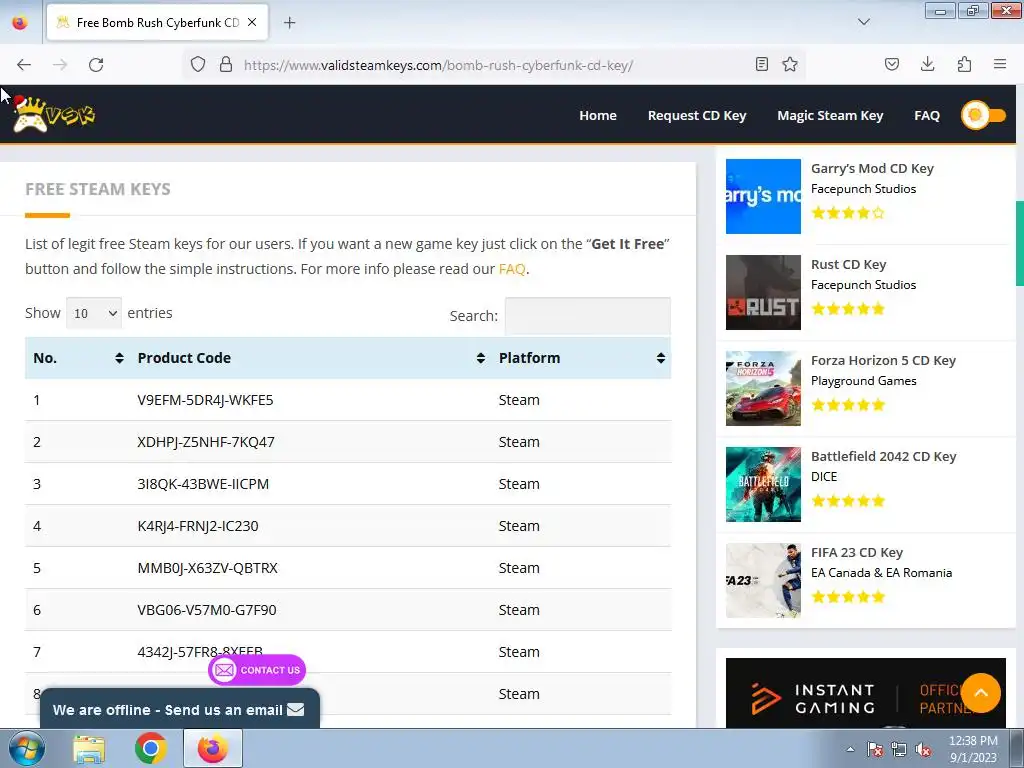Show hidden system tray icons

click(850, 749)
